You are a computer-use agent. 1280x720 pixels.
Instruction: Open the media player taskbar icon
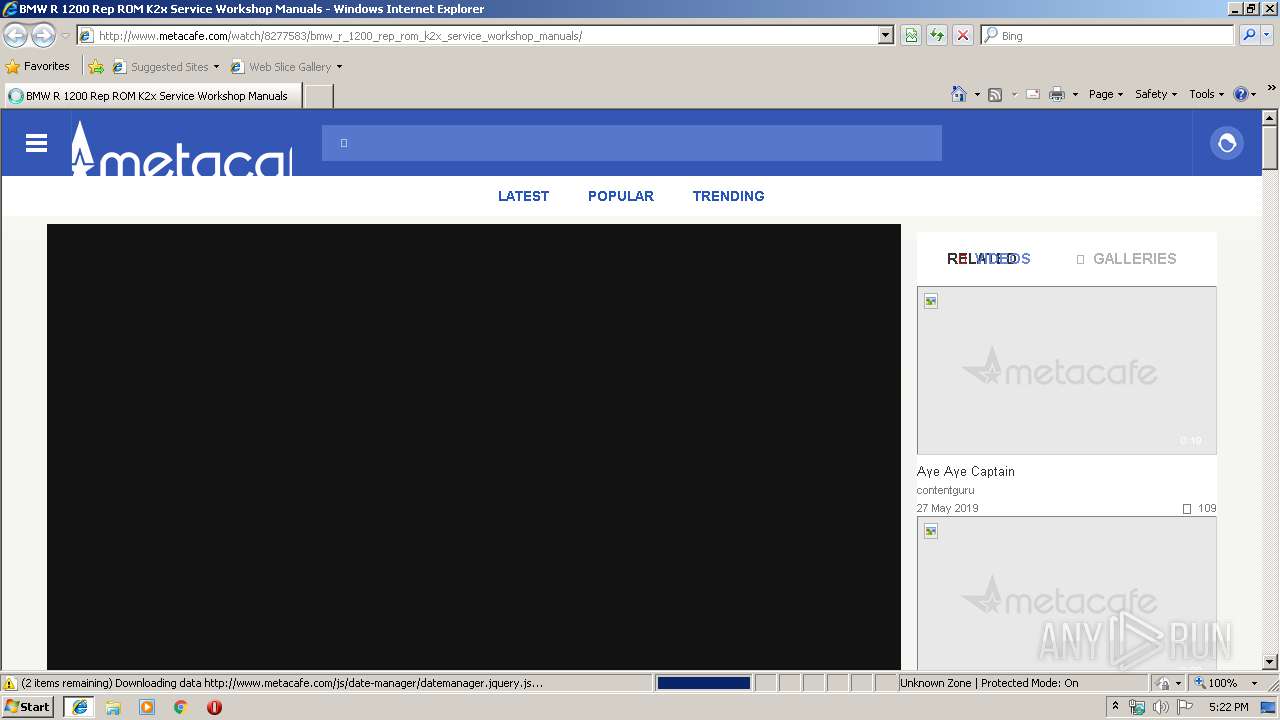click(x=147, y=707)
